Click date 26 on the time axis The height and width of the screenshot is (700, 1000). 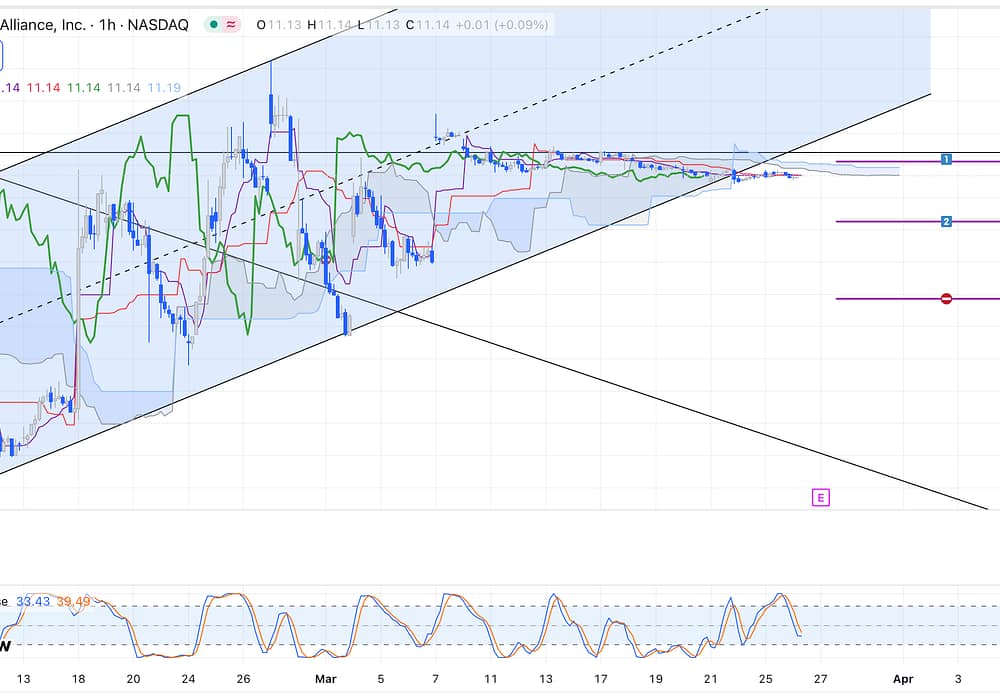243,678
